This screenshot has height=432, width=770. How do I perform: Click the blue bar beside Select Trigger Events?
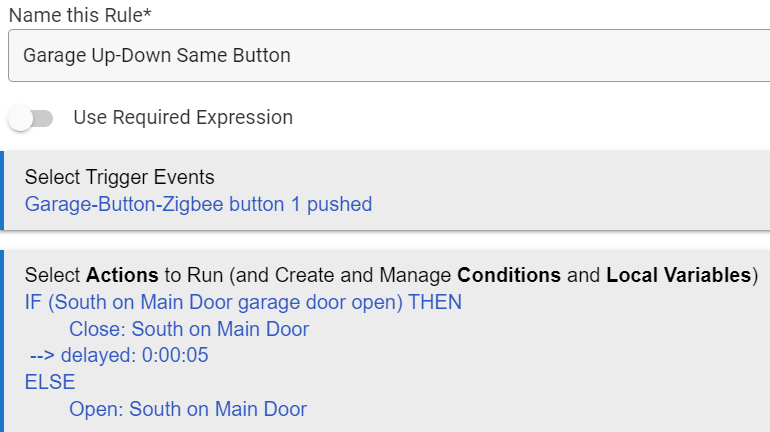(x=3, y=191)
